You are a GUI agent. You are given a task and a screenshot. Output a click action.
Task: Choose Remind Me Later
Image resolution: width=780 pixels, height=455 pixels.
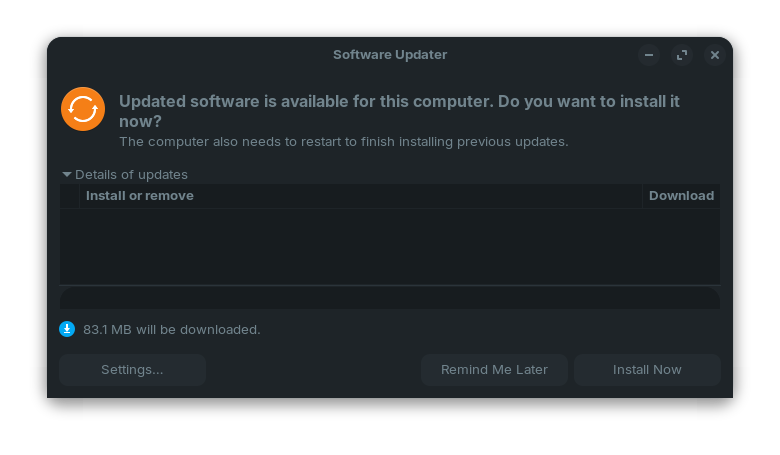click(494, 370)
